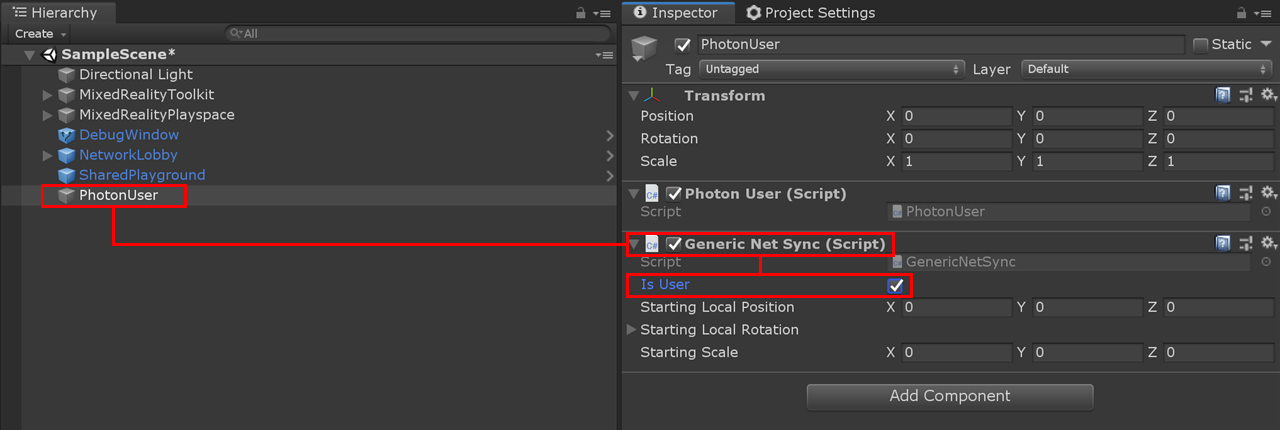Click the DebugWindow prefab icon
The height and width of the screenshot is (430, 1280).
(67, 135)
